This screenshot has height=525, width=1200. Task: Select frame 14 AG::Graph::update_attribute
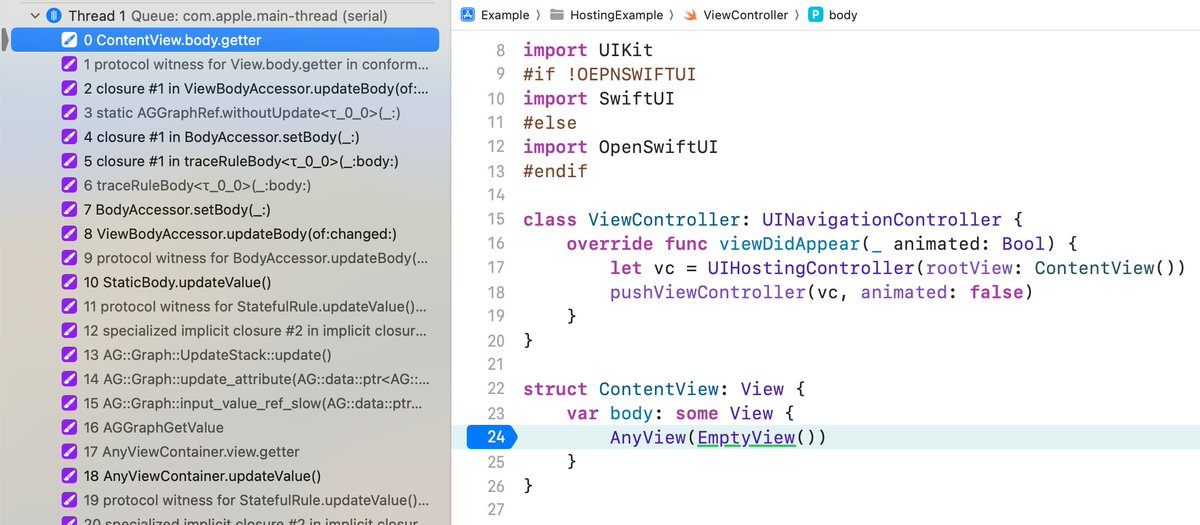pos(225,379)
